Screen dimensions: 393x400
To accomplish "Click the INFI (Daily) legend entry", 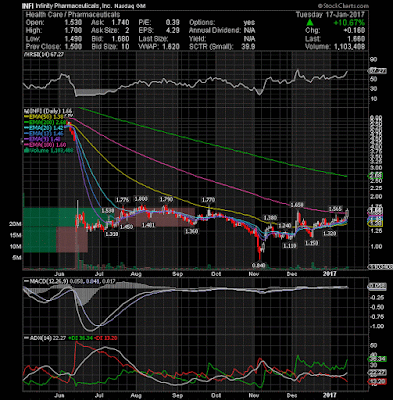I will pyautogui.click(x=47, y=110).
